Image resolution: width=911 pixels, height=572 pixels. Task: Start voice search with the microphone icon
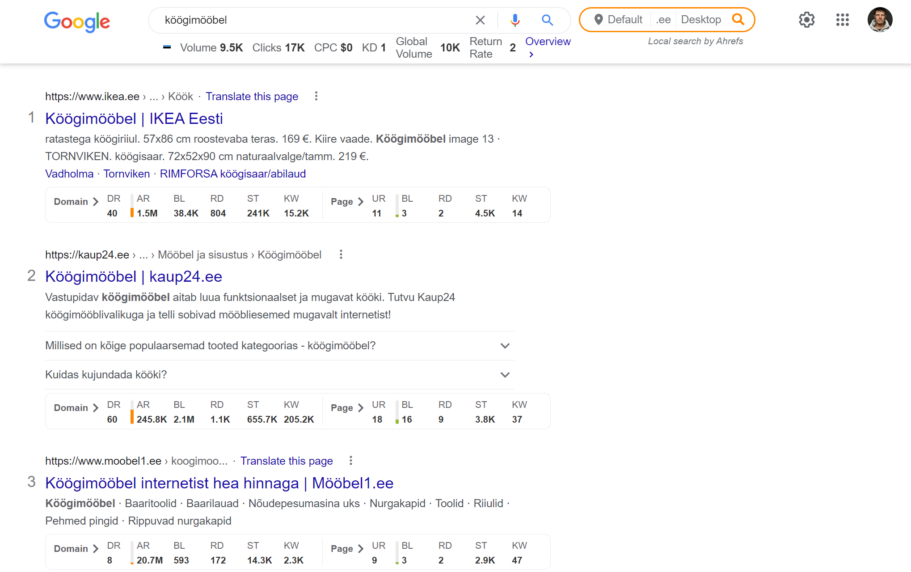[515, 20]
